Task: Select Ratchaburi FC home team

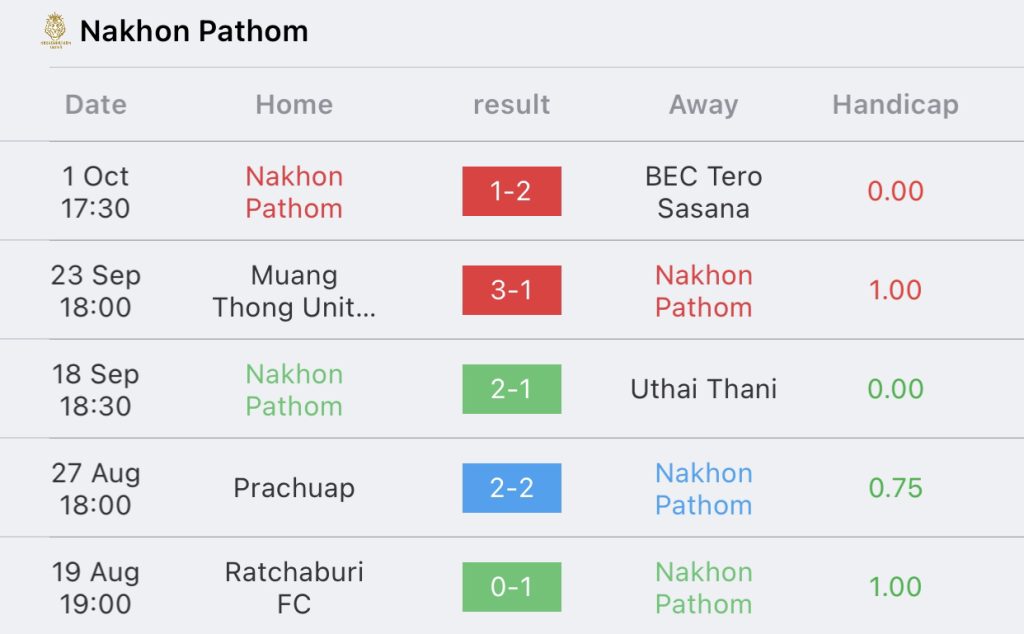Action: click(294, 588)
